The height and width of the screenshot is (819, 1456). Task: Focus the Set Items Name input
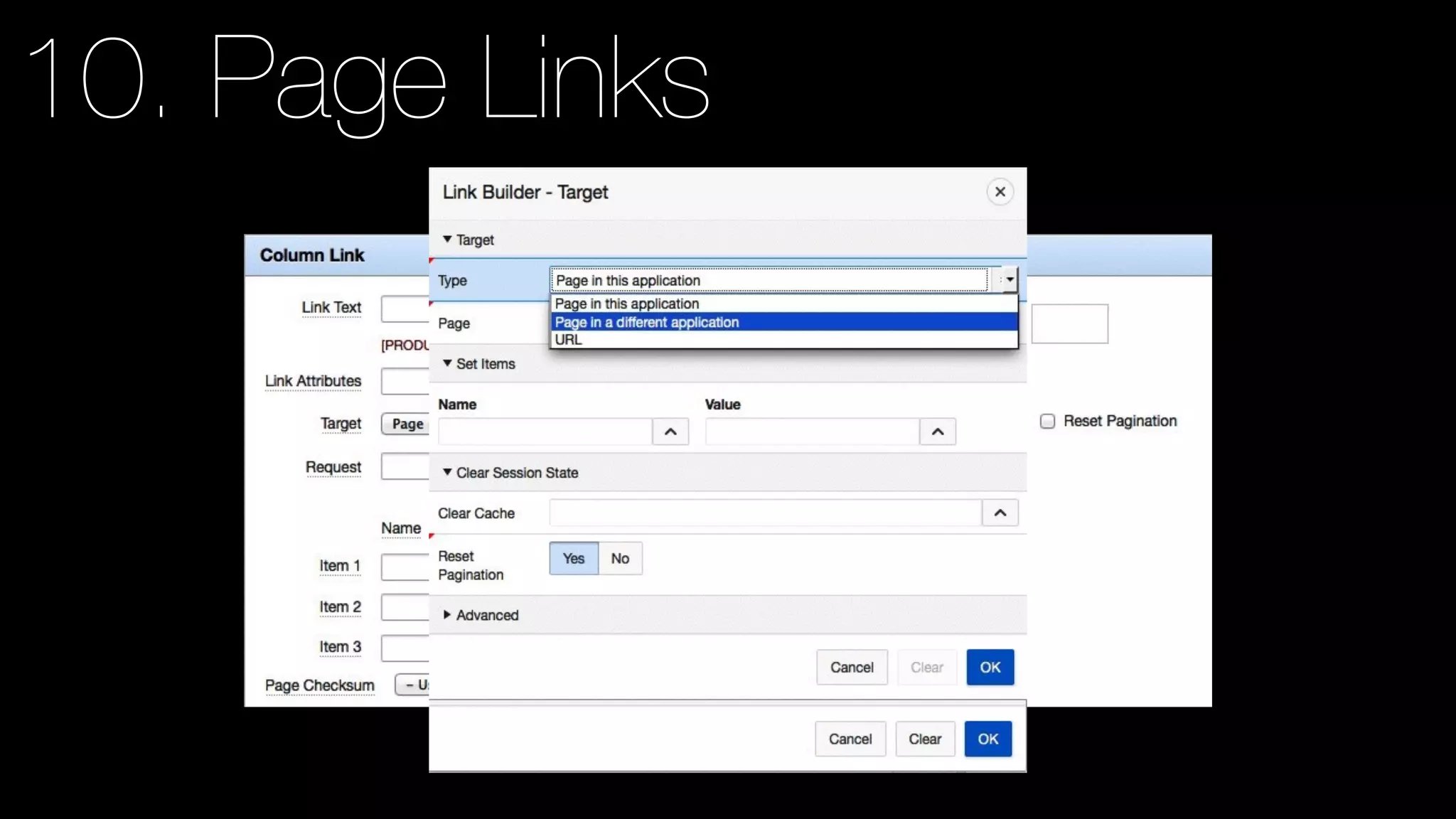pyautogui.click(x=545, y=432)
